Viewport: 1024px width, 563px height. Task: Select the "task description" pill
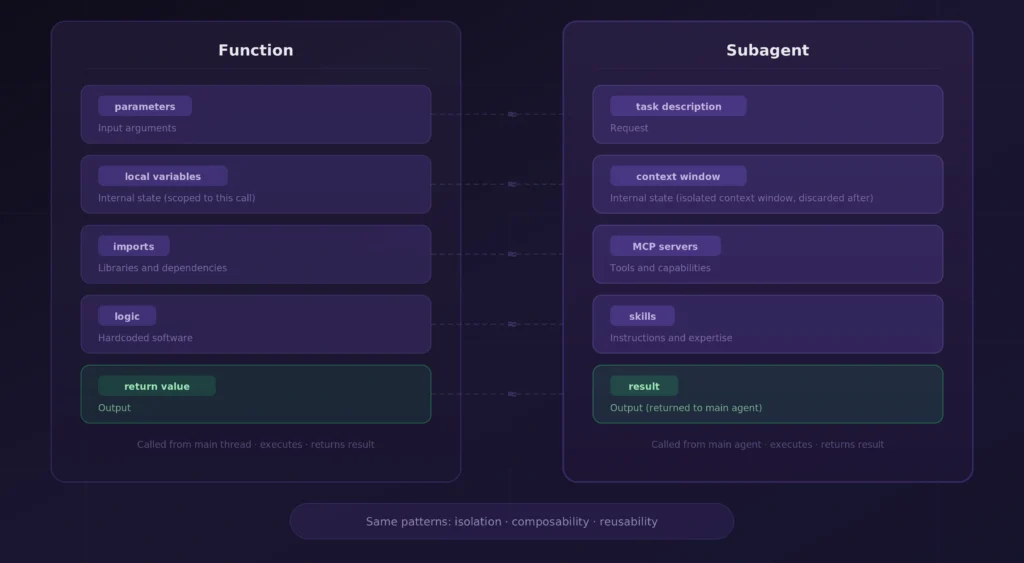point(678,106)
